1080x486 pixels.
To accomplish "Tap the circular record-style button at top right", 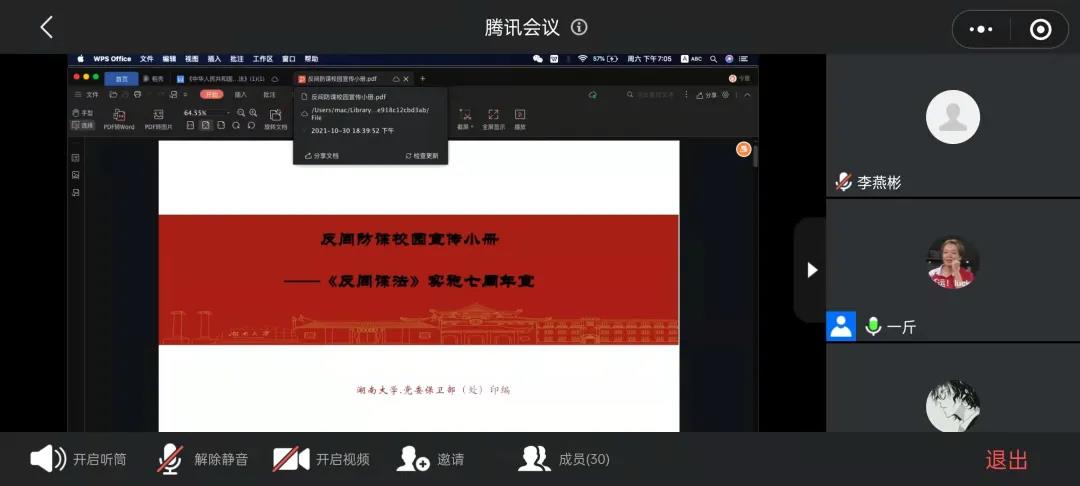I will pos(1040,29).
